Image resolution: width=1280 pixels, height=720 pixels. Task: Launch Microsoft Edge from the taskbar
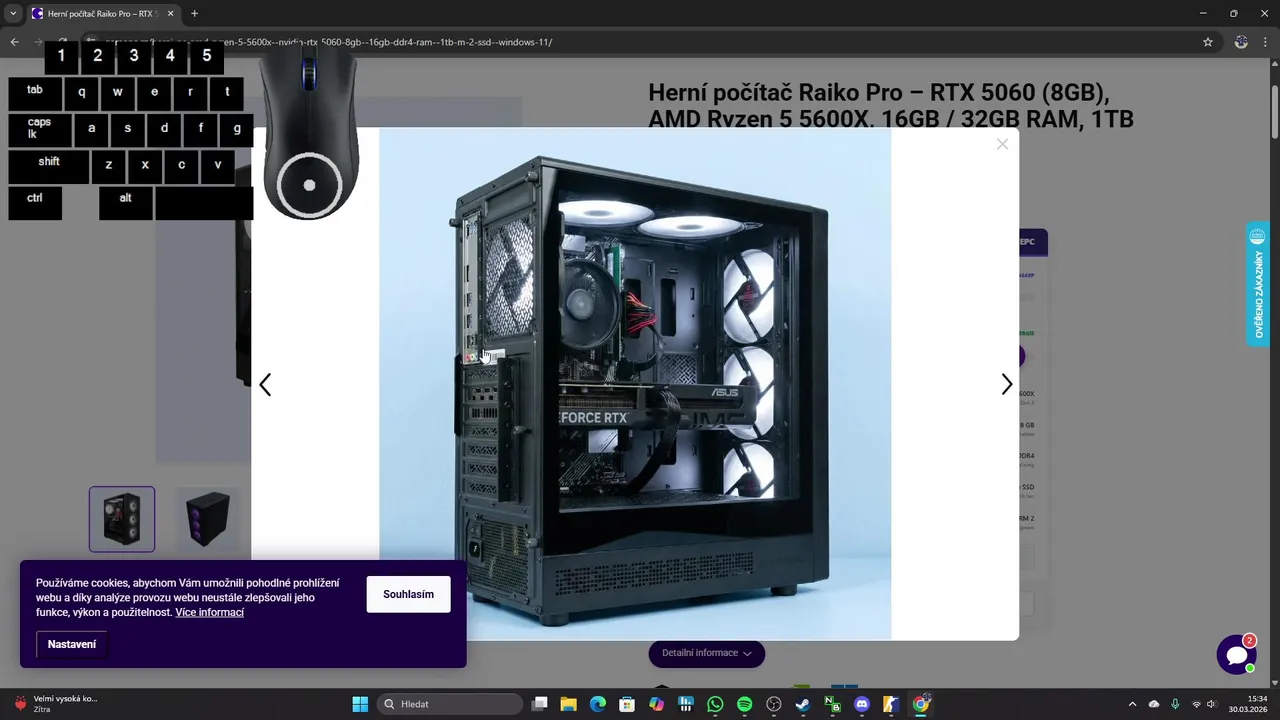[x=598, y=704]
